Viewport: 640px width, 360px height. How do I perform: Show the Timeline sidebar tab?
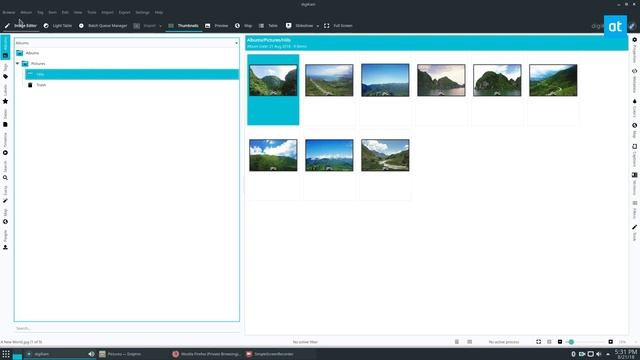click(5, 144)
